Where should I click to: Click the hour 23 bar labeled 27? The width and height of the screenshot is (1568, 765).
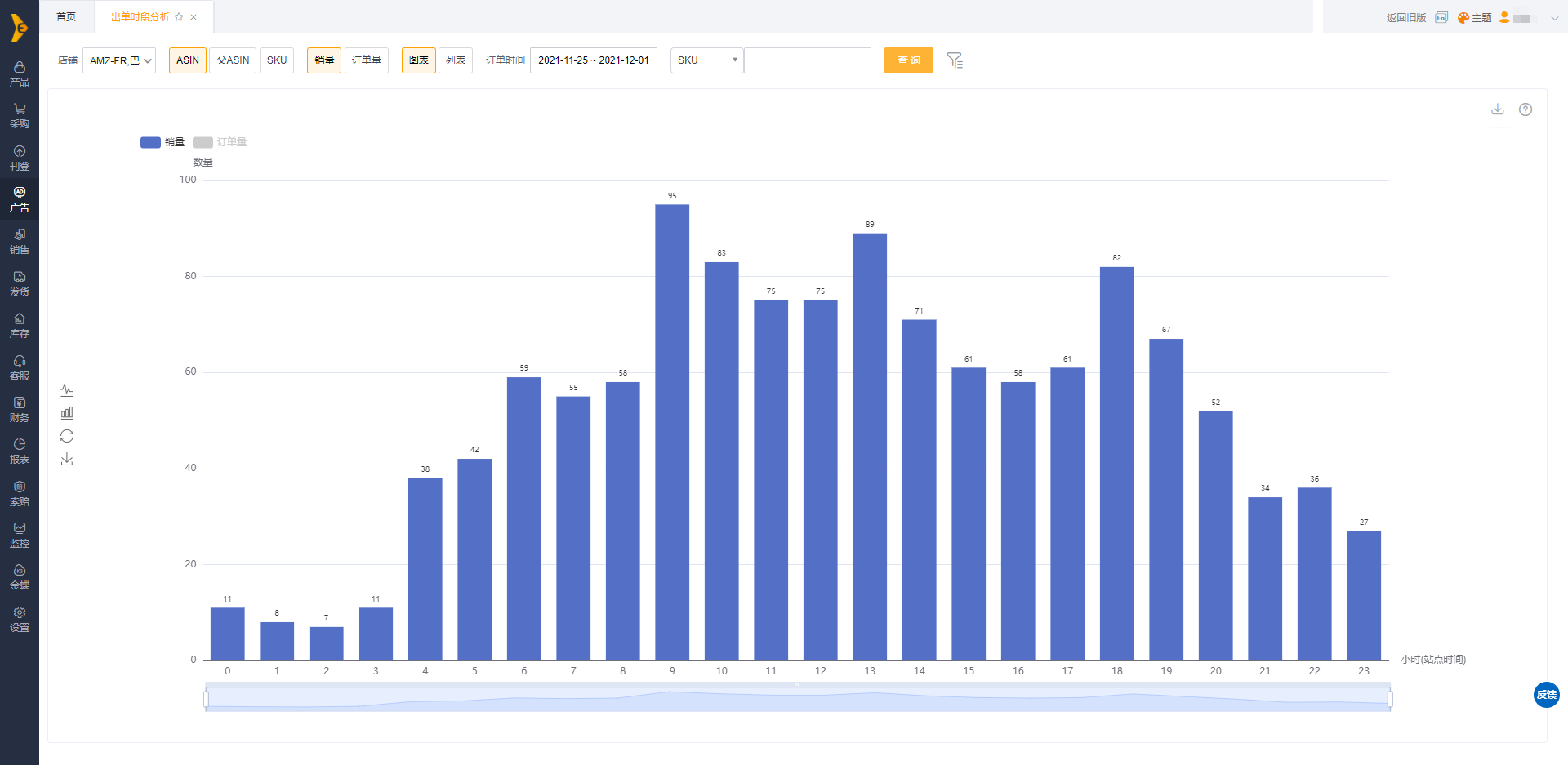pos(1364,596)
